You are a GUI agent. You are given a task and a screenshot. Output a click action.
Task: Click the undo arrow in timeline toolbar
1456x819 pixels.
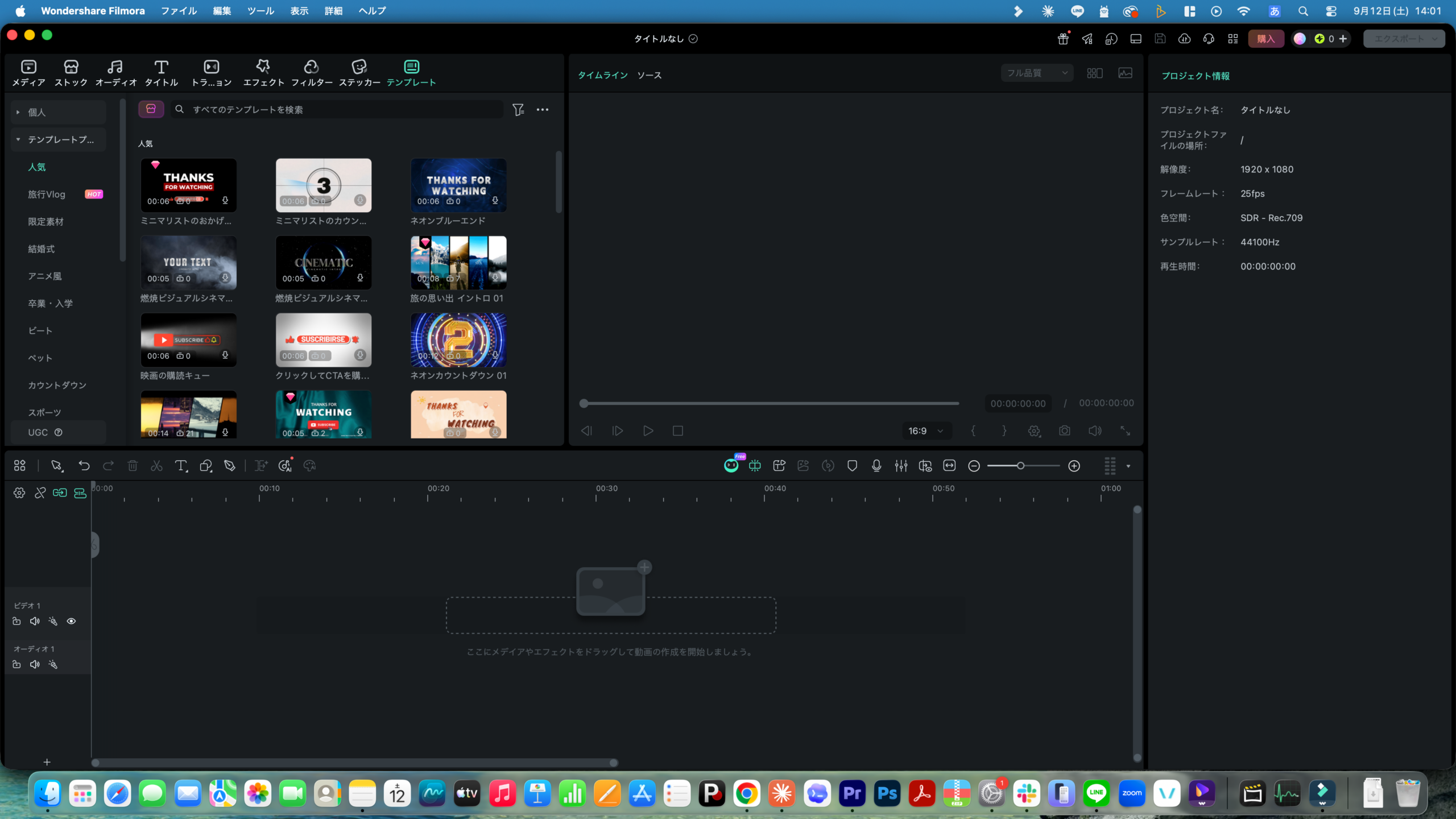click(84, 466)
